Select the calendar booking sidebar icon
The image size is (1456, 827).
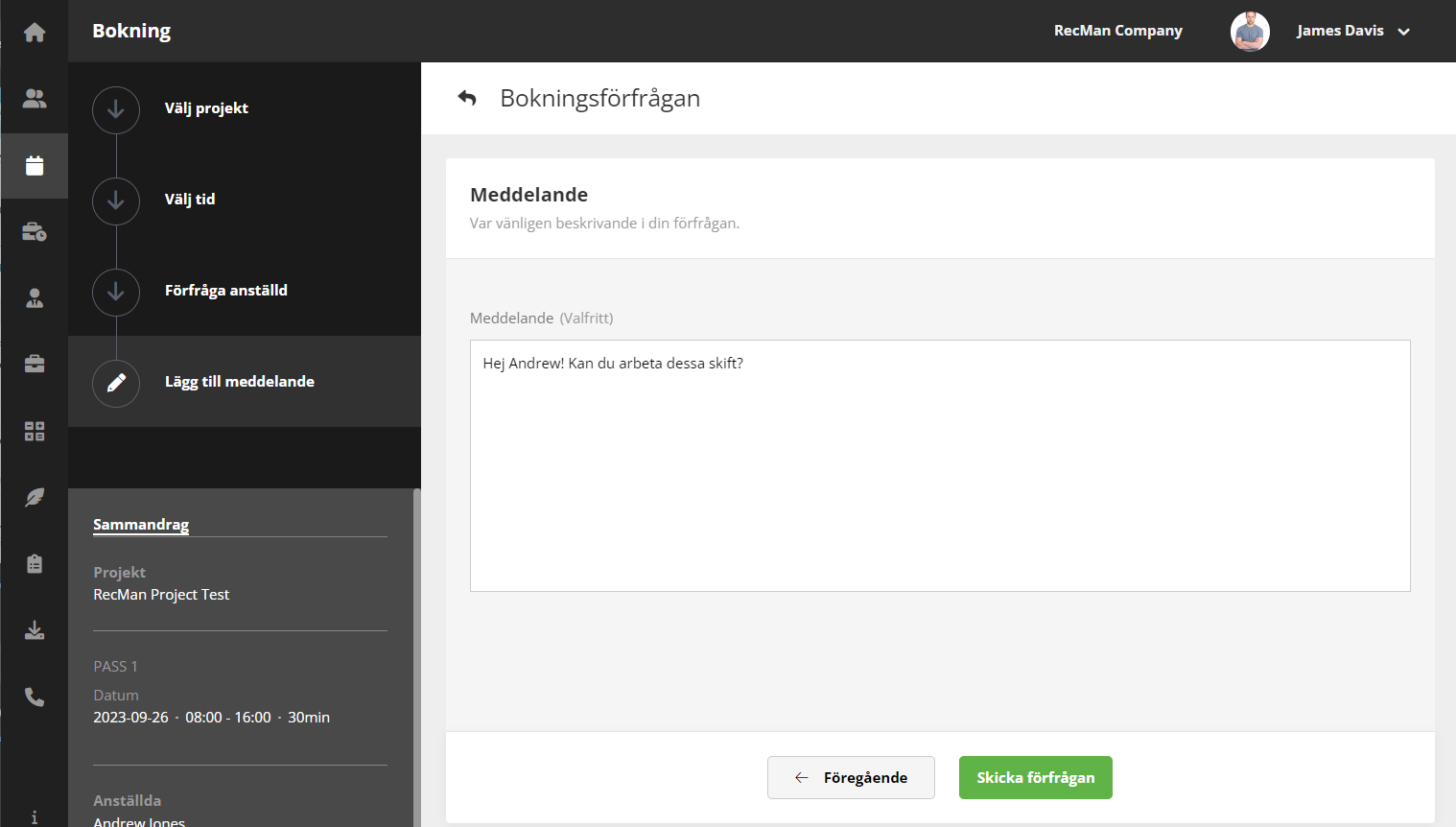[x=35, y=166]
